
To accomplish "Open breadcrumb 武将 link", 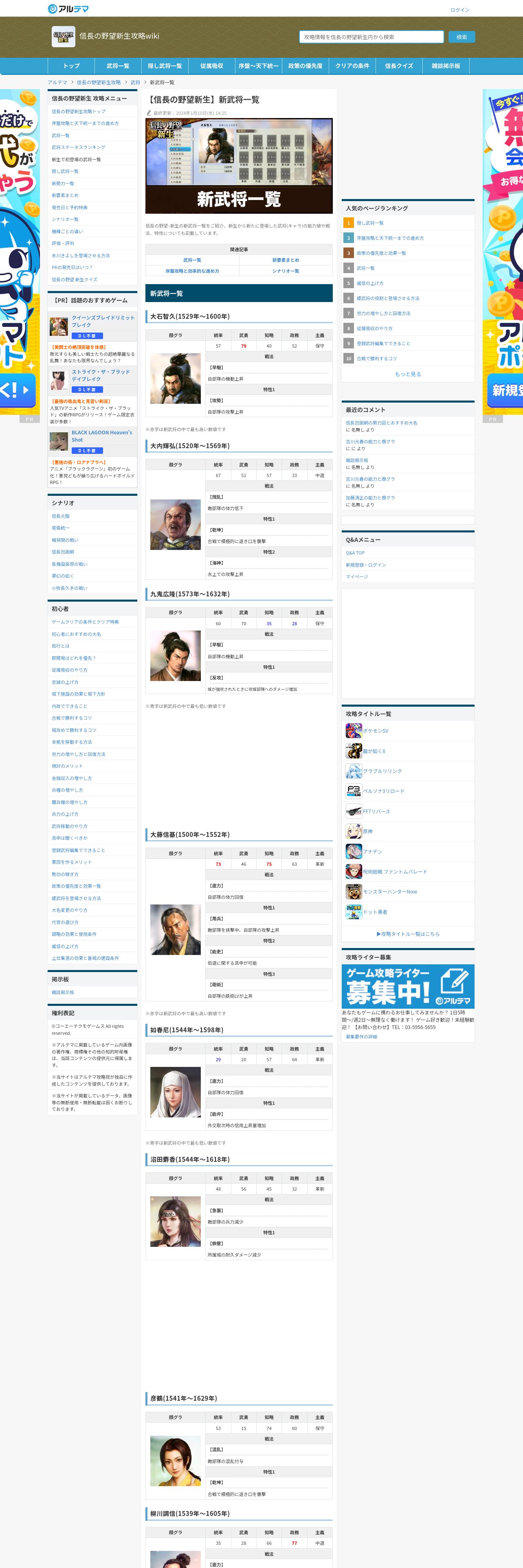I will (135, 82).
